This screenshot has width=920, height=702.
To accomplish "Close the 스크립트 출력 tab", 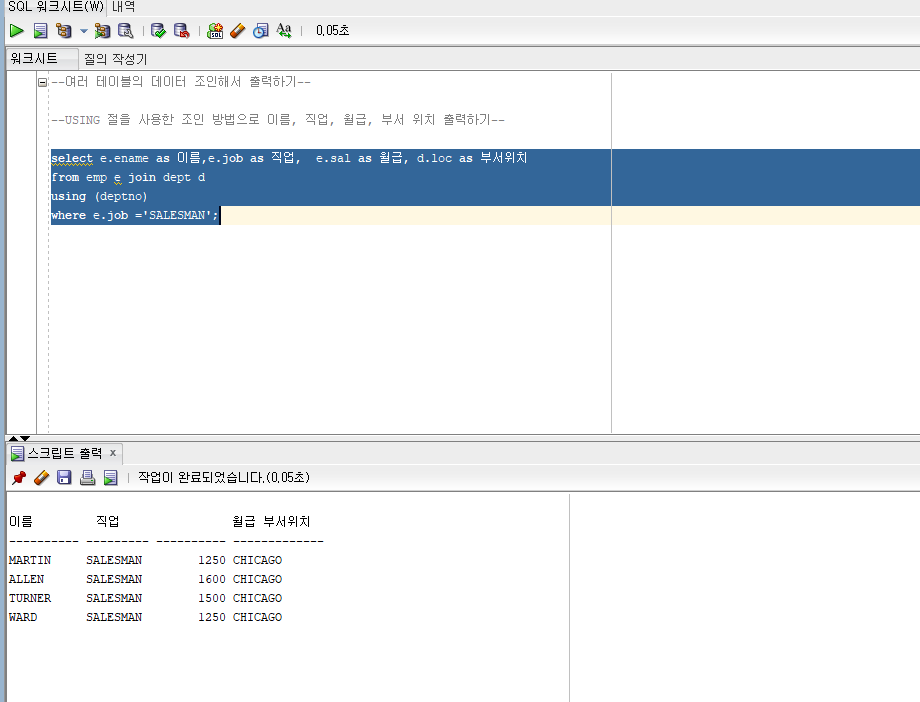I will pos(113,453).
